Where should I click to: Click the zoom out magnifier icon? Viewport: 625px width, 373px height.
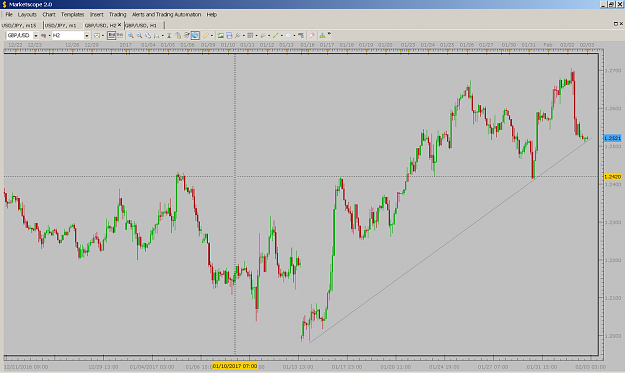[140, 35]
